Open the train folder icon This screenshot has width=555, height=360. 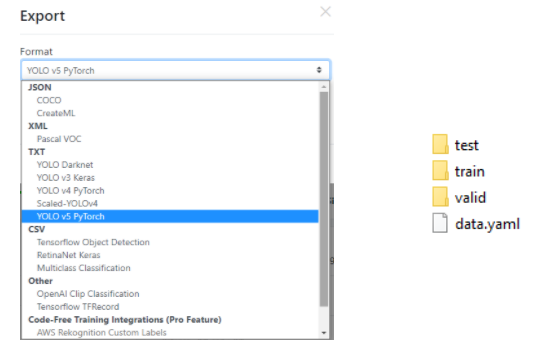(440, 171)
